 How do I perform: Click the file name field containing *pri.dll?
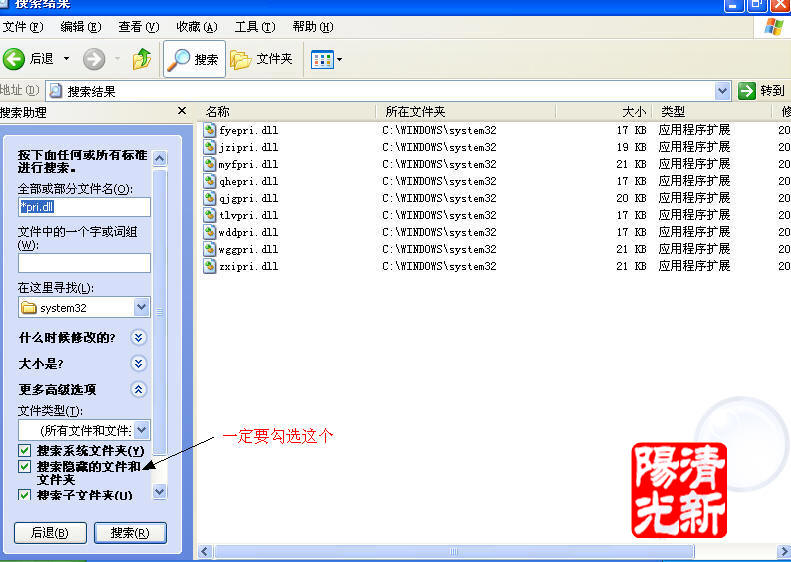84,207
